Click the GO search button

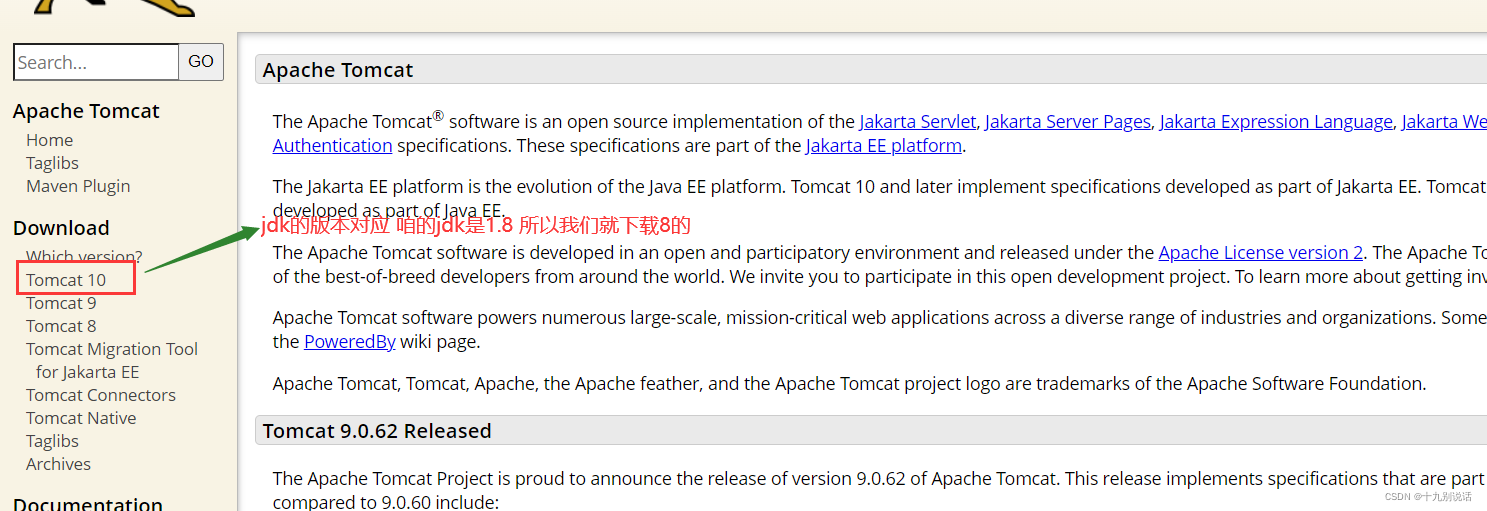[x=201, y=62]
